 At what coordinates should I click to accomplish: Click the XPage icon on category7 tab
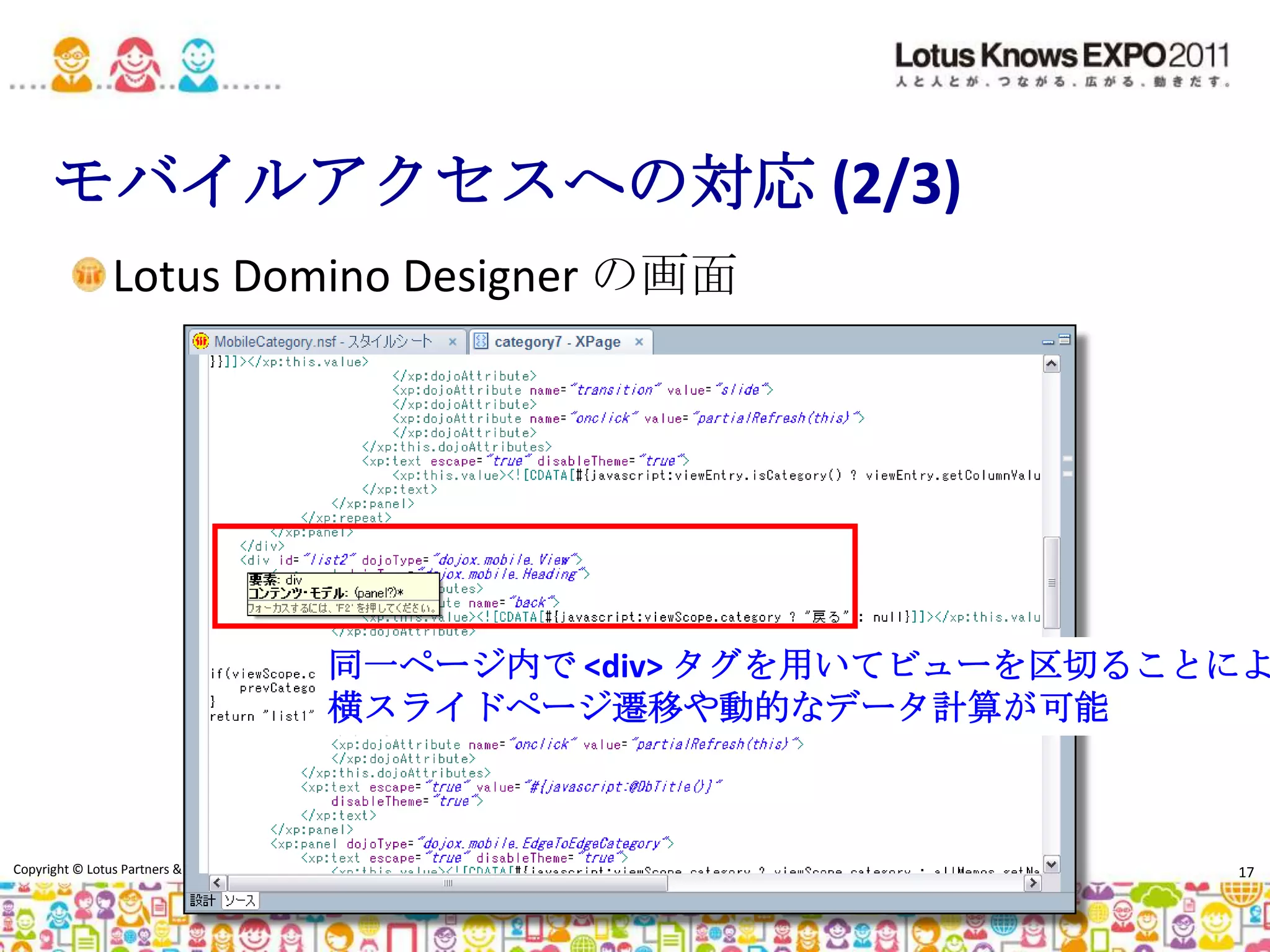pos(481,341)
